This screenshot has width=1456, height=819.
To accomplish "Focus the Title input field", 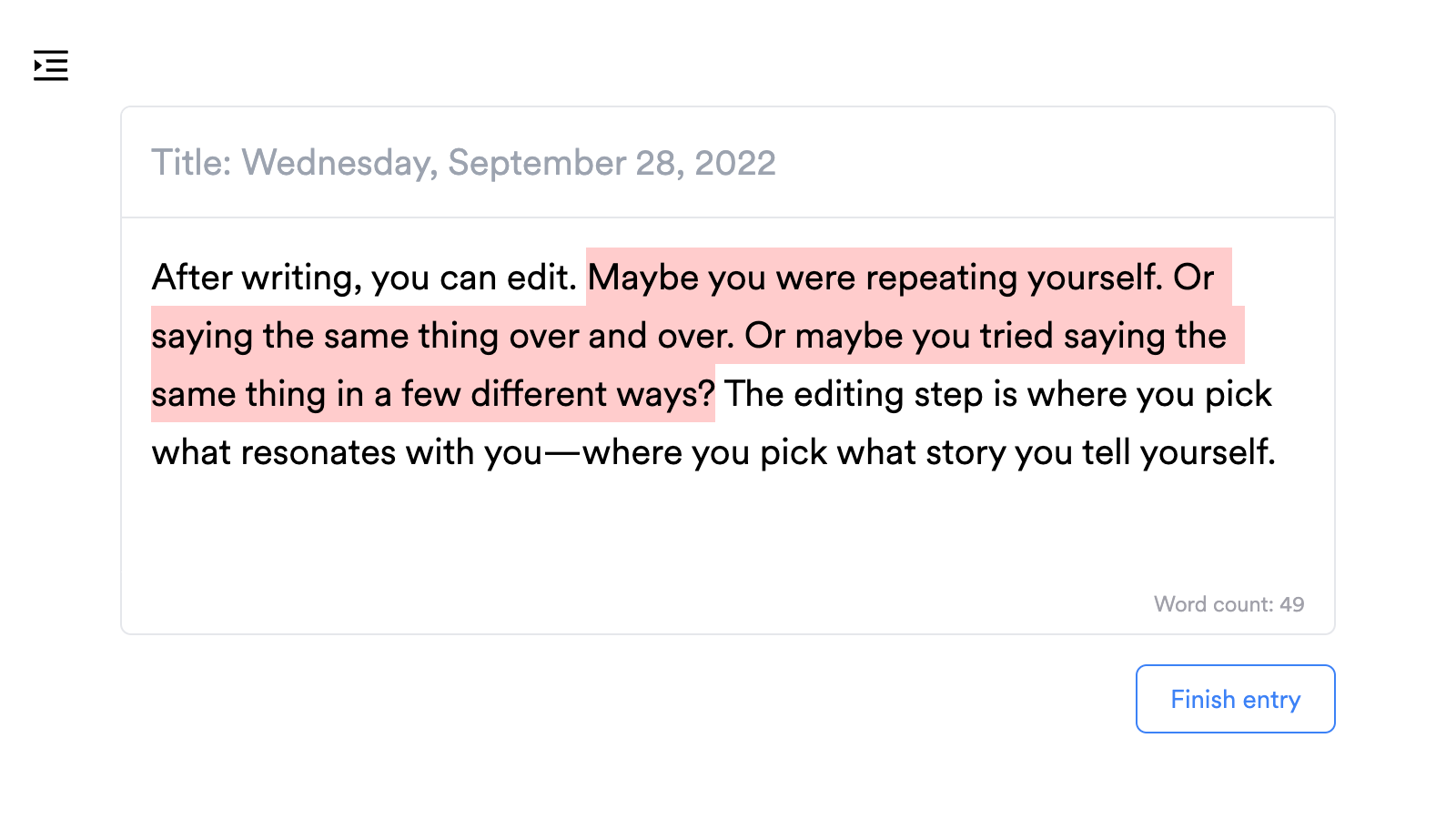I will [x=728, y=163].
